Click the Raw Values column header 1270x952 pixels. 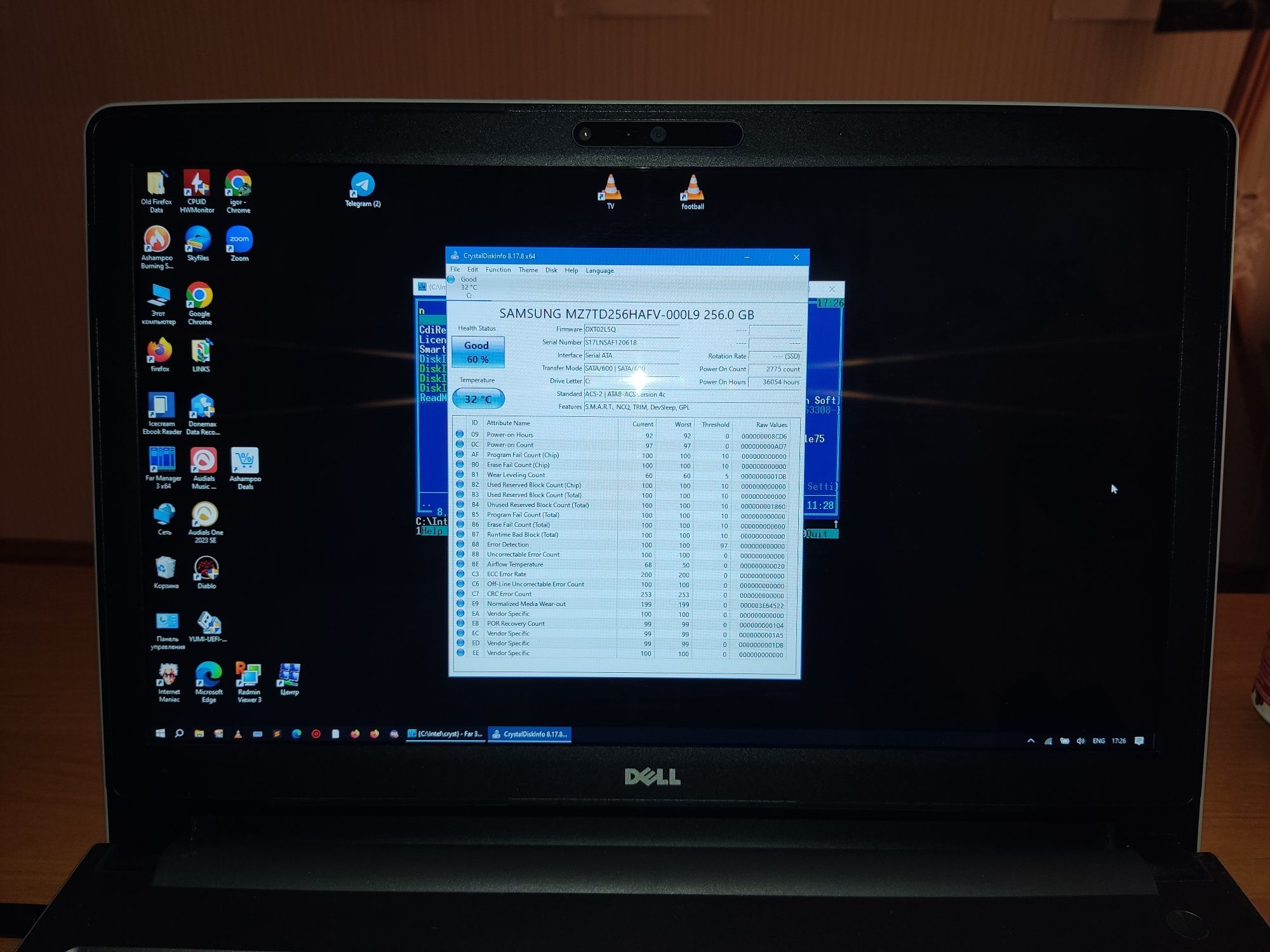click(x=771, y=425)
